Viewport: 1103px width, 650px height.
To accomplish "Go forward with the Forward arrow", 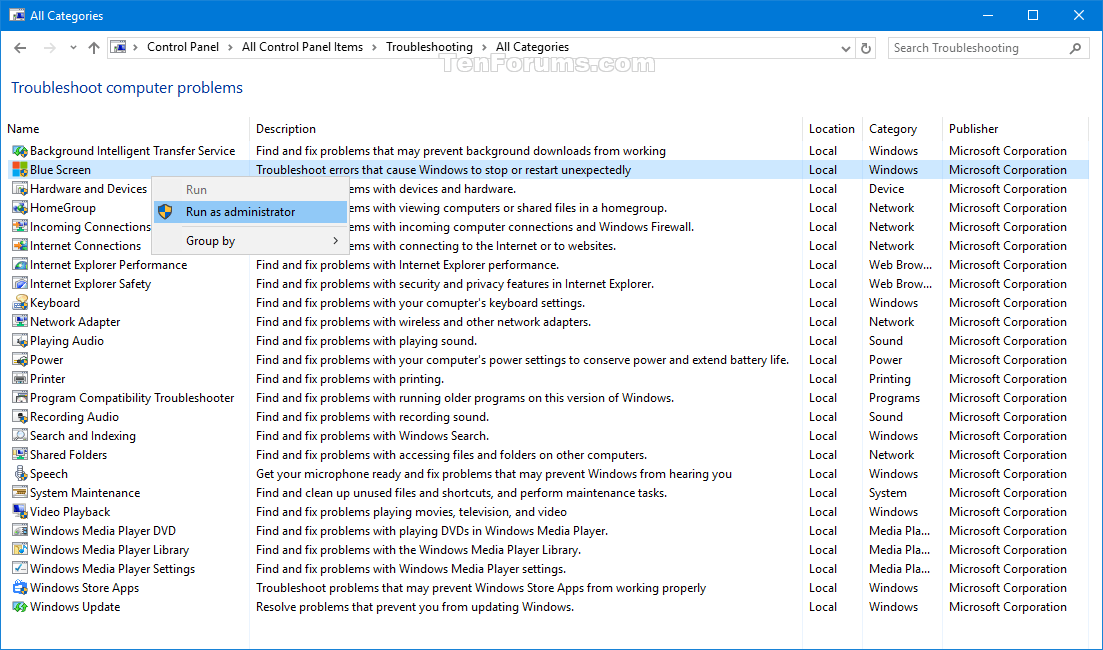I will pyautogui.click(x=49, y=48).
